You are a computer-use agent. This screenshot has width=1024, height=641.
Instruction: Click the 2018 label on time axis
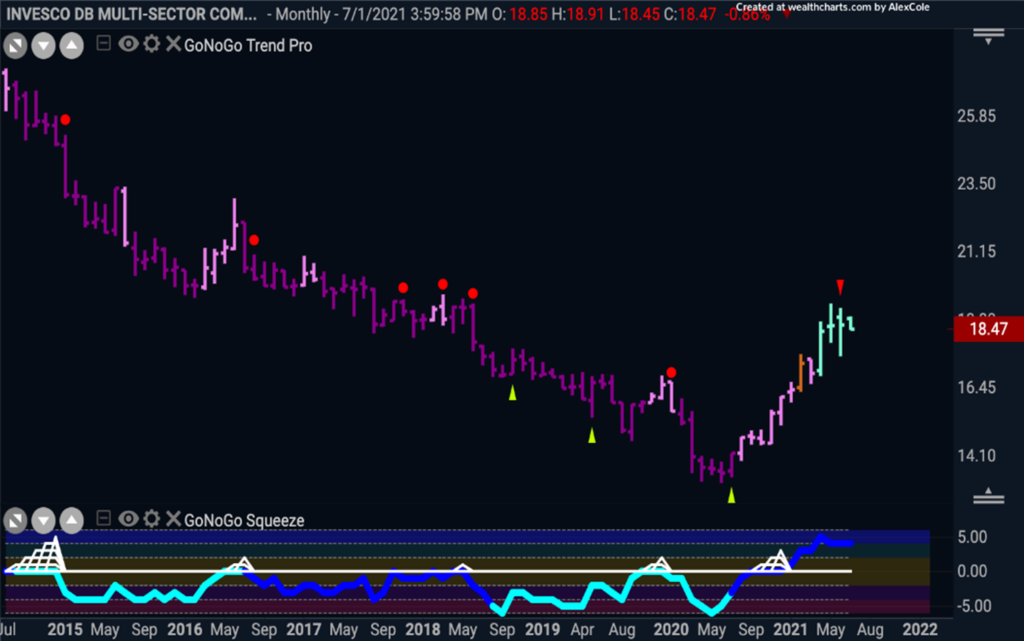pyautogui.click(x=423, y=629)
